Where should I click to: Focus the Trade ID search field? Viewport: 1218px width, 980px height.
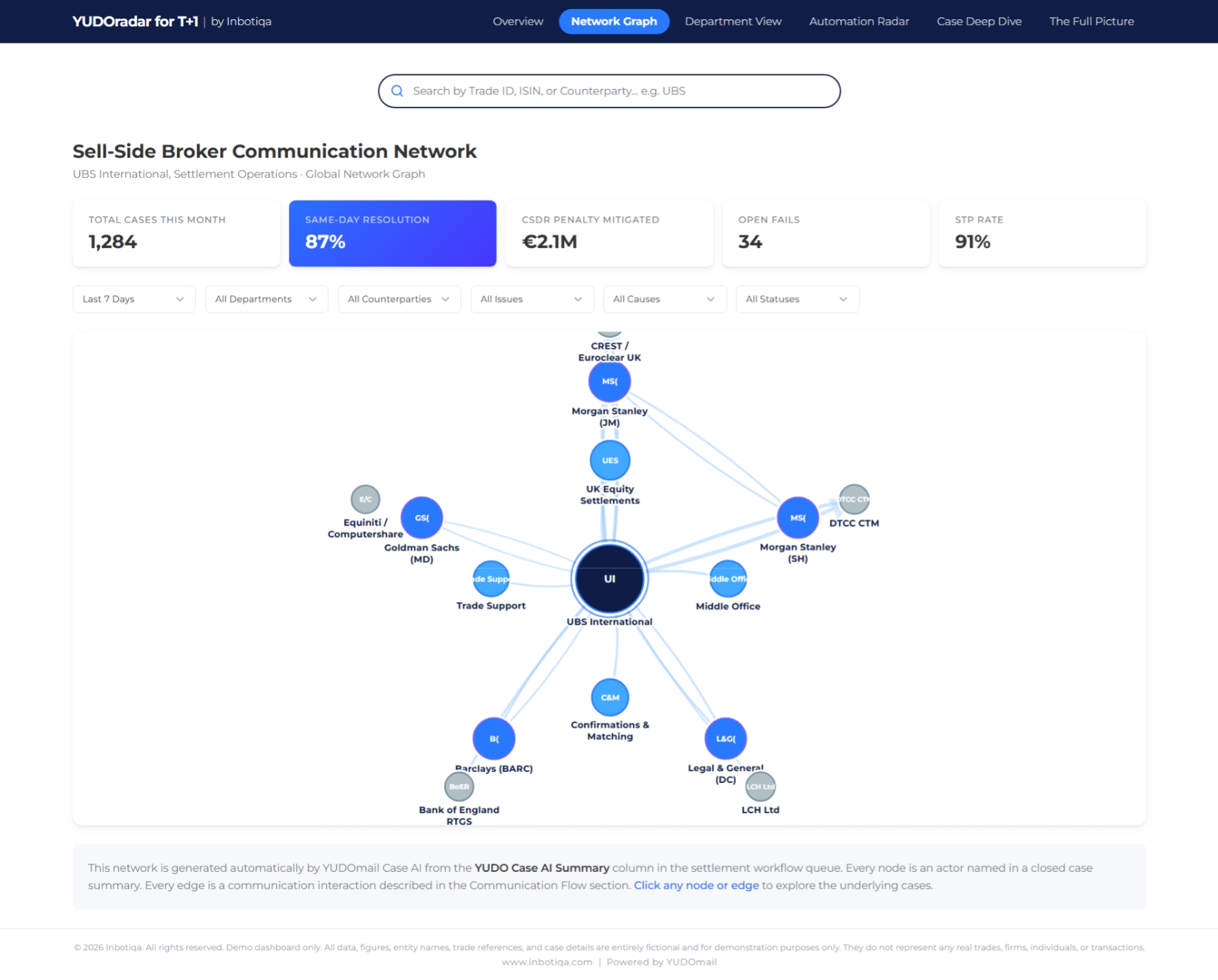click(609, 91)
